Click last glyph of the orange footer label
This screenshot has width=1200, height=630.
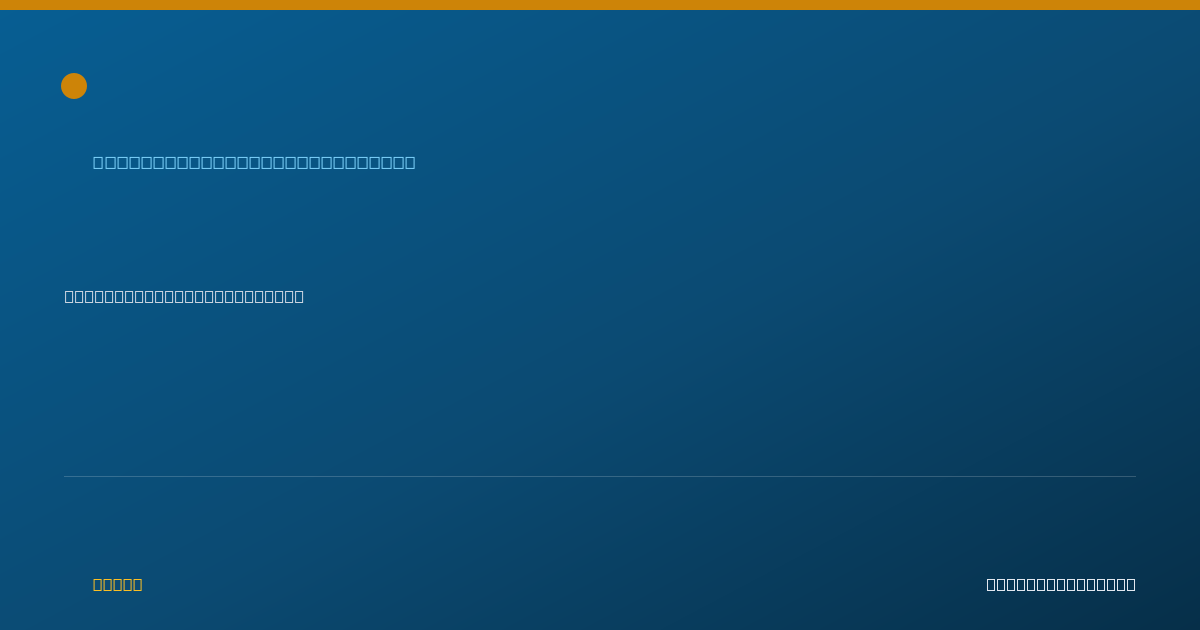point(138,584)
